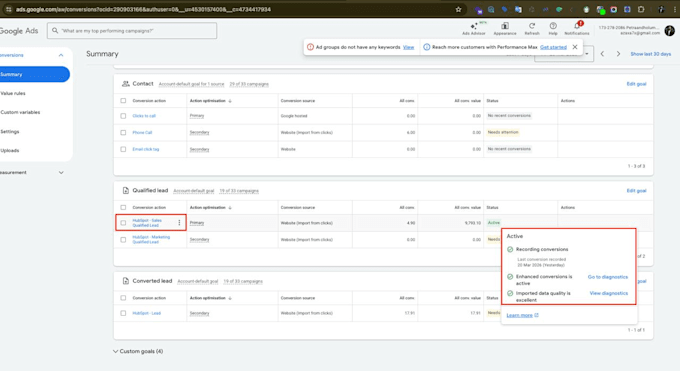Click Edit goal for Qualified lead
The height and width of the screenshot is (371, 680).
pos(636,190)
